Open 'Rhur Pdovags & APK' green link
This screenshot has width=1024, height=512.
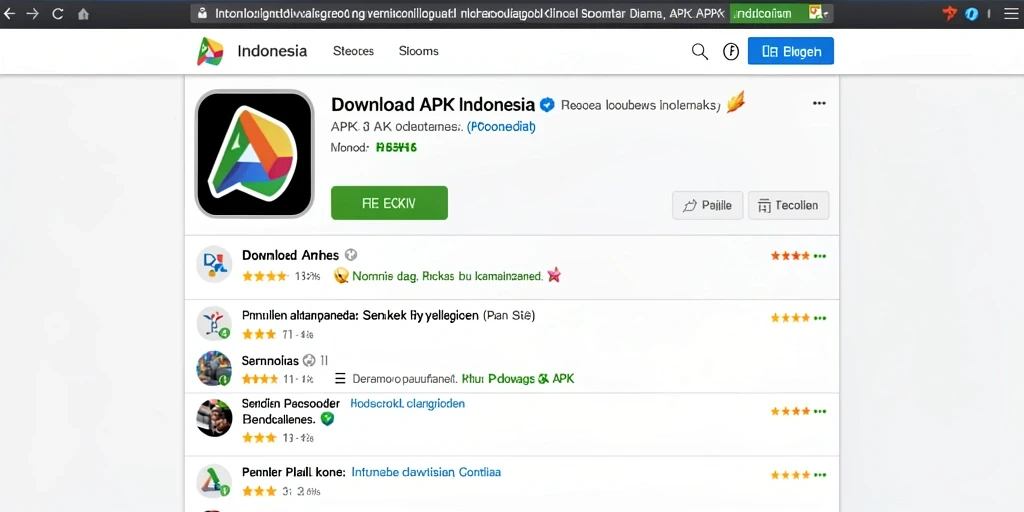coord(518,378)
